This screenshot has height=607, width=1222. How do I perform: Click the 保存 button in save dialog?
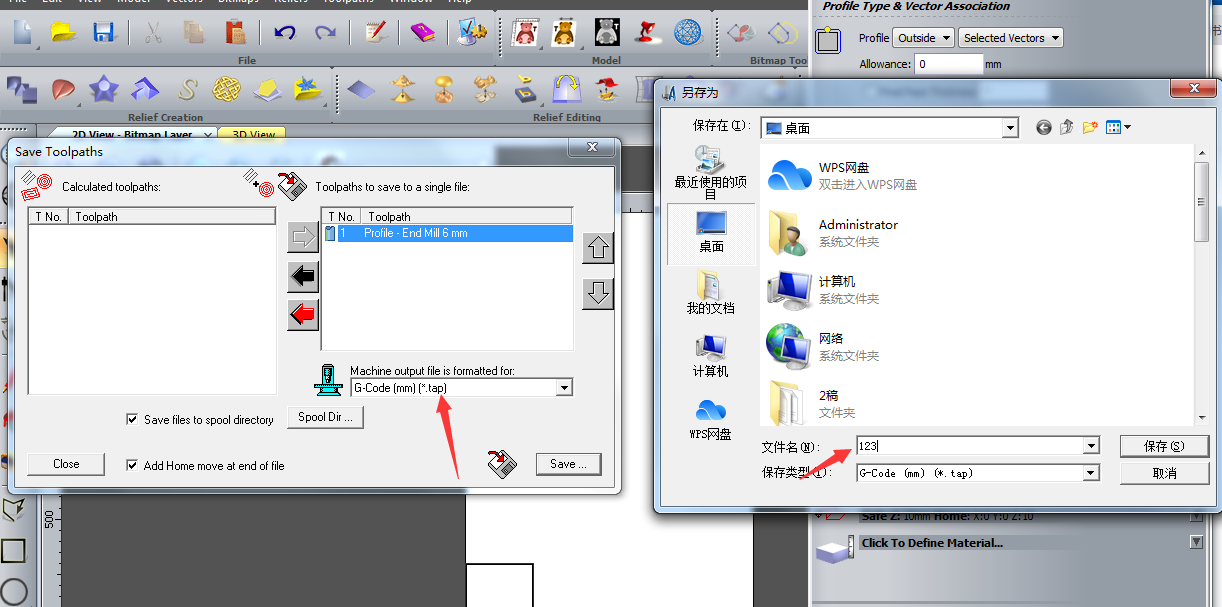[x=1164, y=446]
